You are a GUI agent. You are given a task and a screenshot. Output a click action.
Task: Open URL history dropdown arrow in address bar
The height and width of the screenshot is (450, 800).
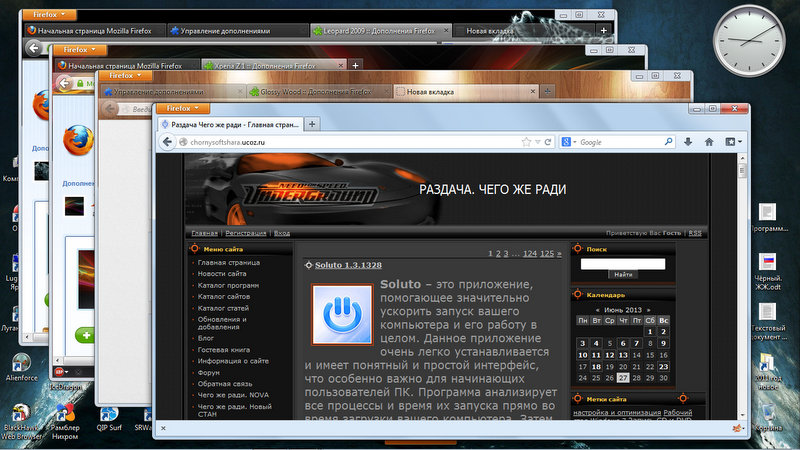538,142
